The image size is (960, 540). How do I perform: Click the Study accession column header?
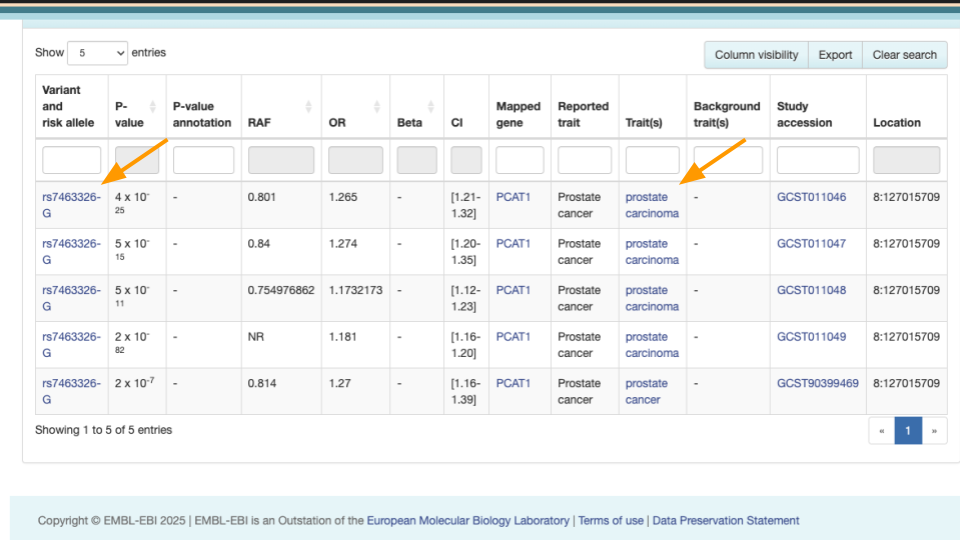tap(818, 107)
